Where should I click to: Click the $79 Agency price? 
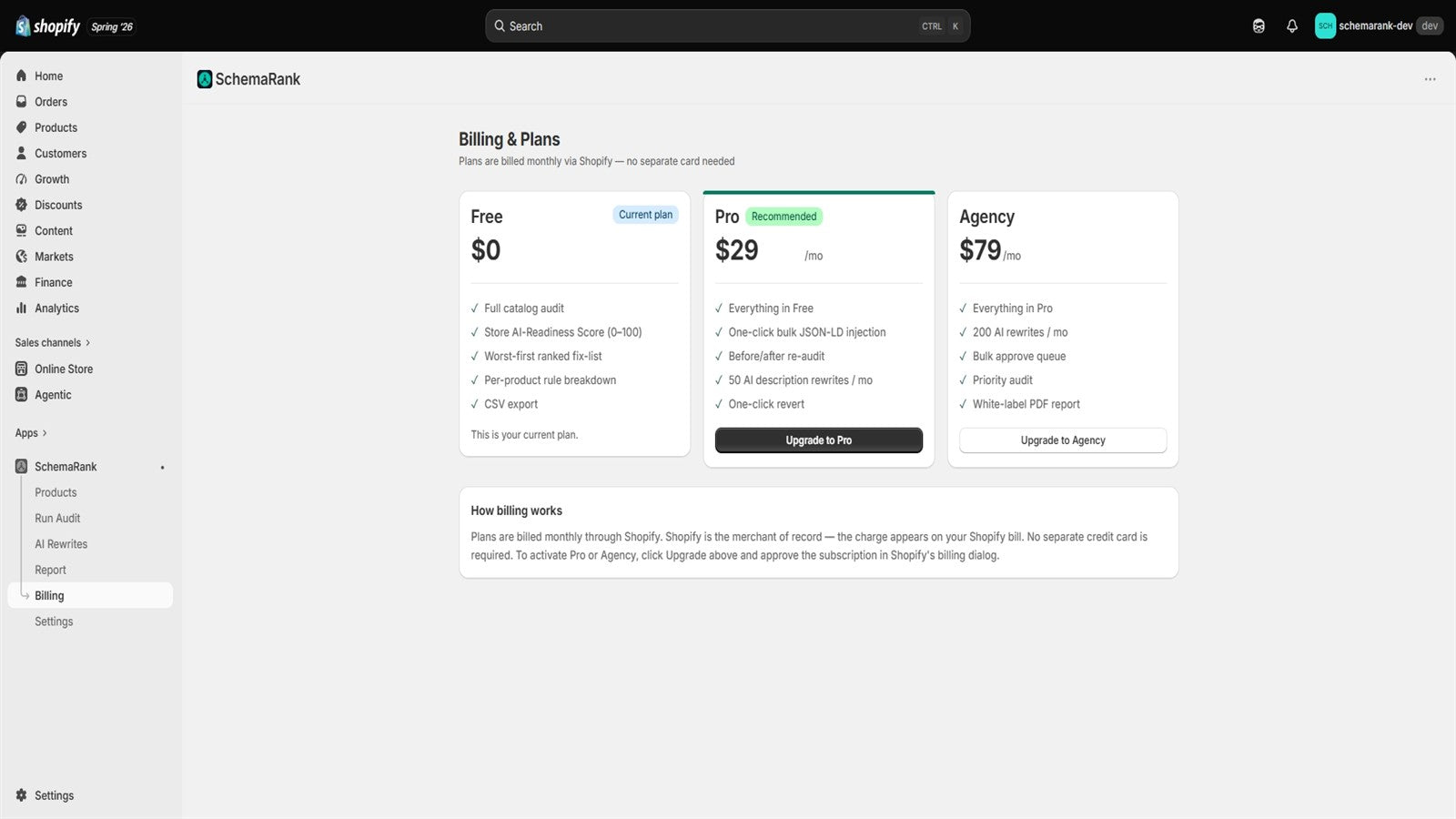[980, 250]
